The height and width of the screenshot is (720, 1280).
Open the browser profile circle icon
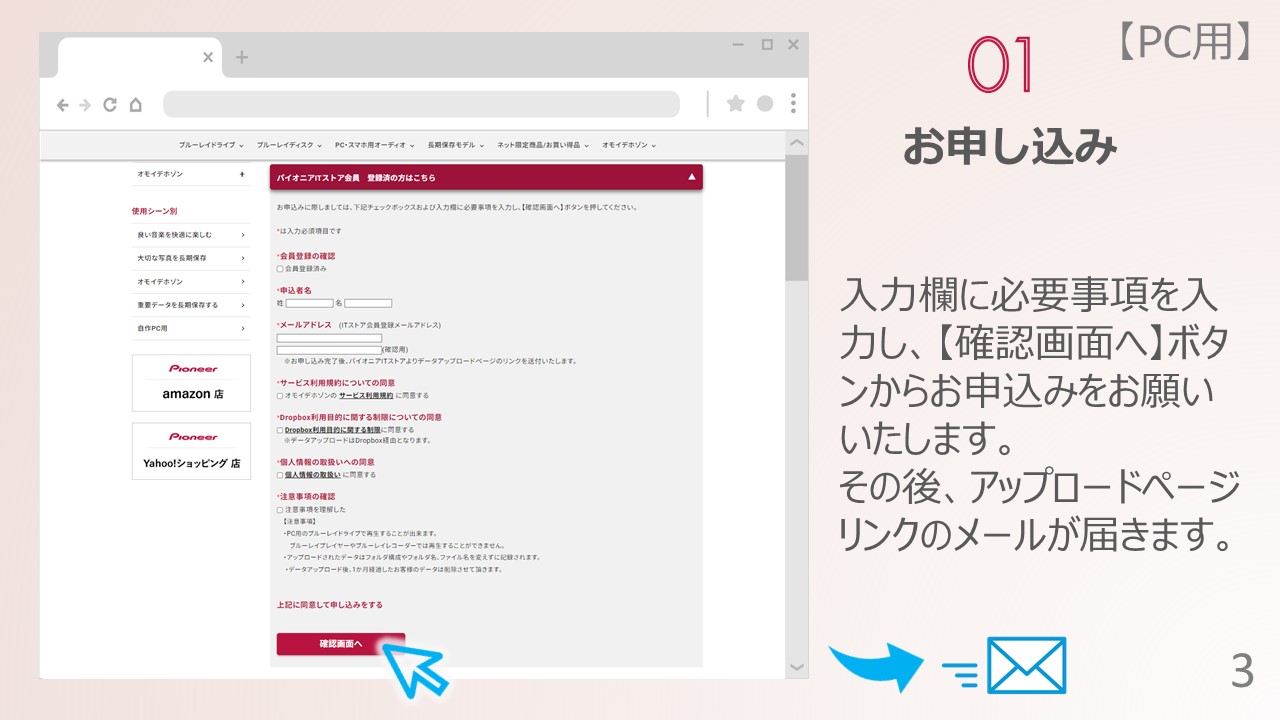click(765, 103)
